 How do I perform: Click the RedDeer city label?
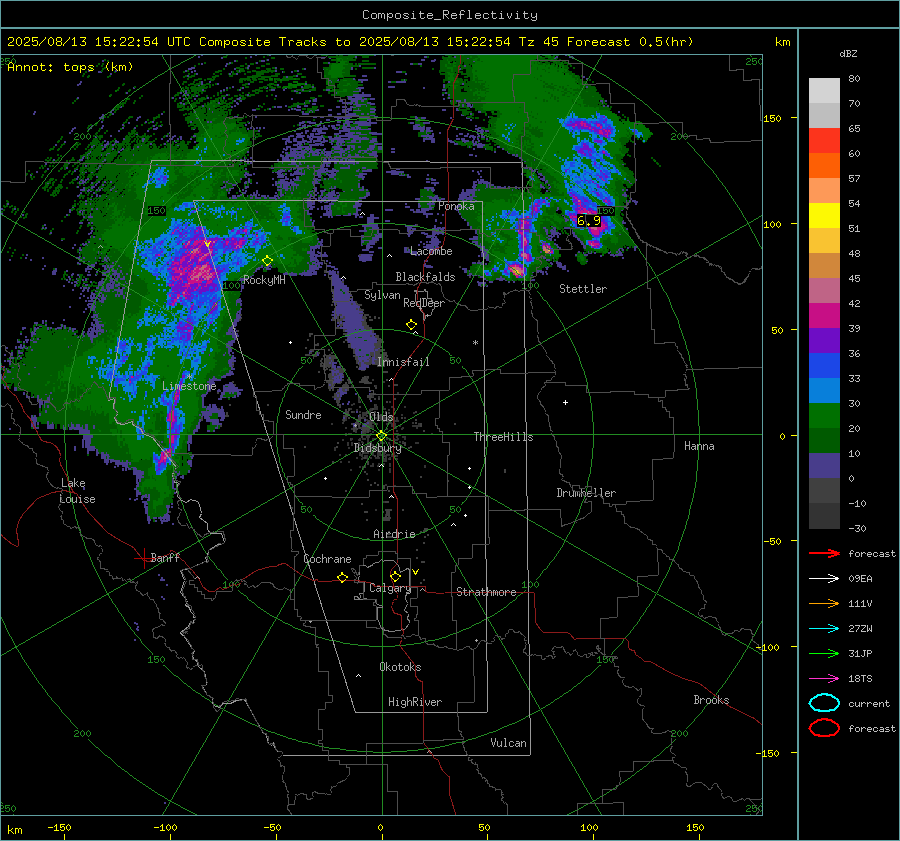point(424,303)
